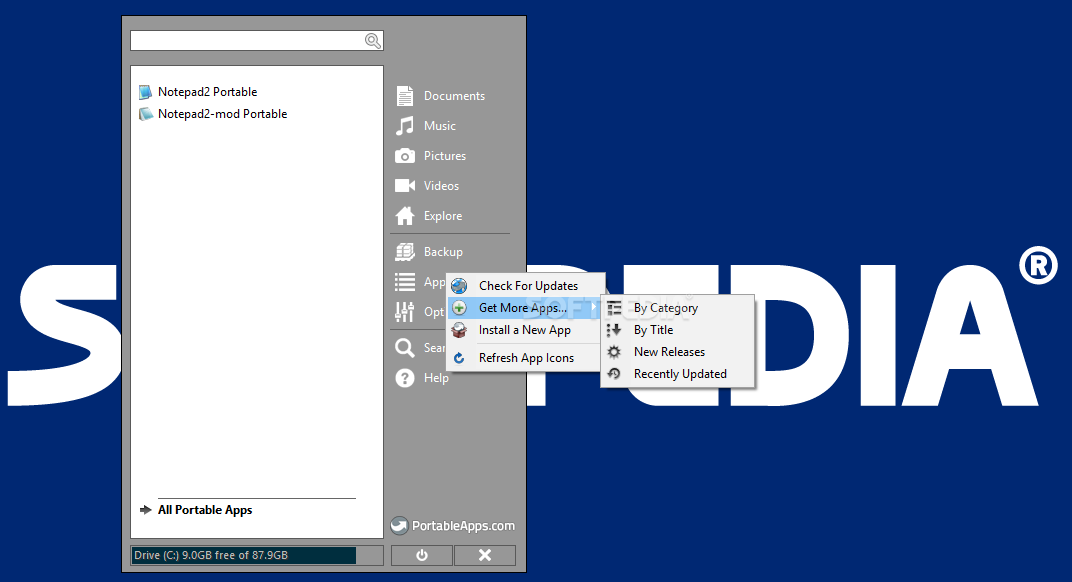Viewport: 1072px width, 582px height.
Task: Open the Music note icon
Action: point(405,126)
